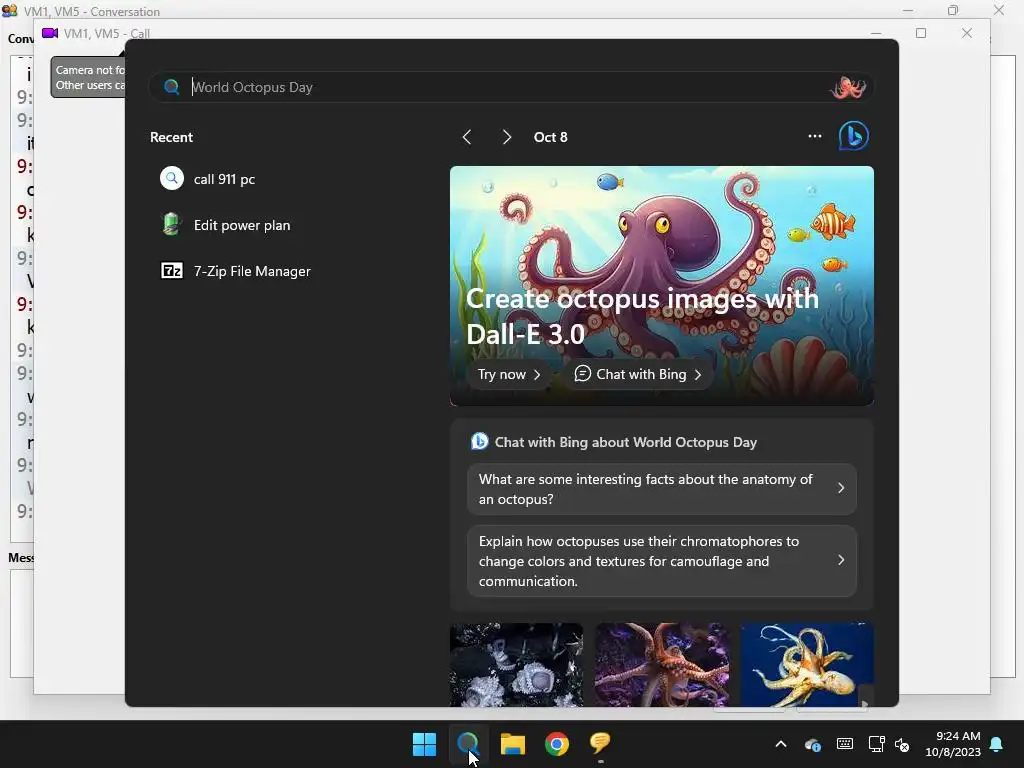Click the notification bell icon
The width and height of the screenshot is (1024, 768).
(997, 744)
